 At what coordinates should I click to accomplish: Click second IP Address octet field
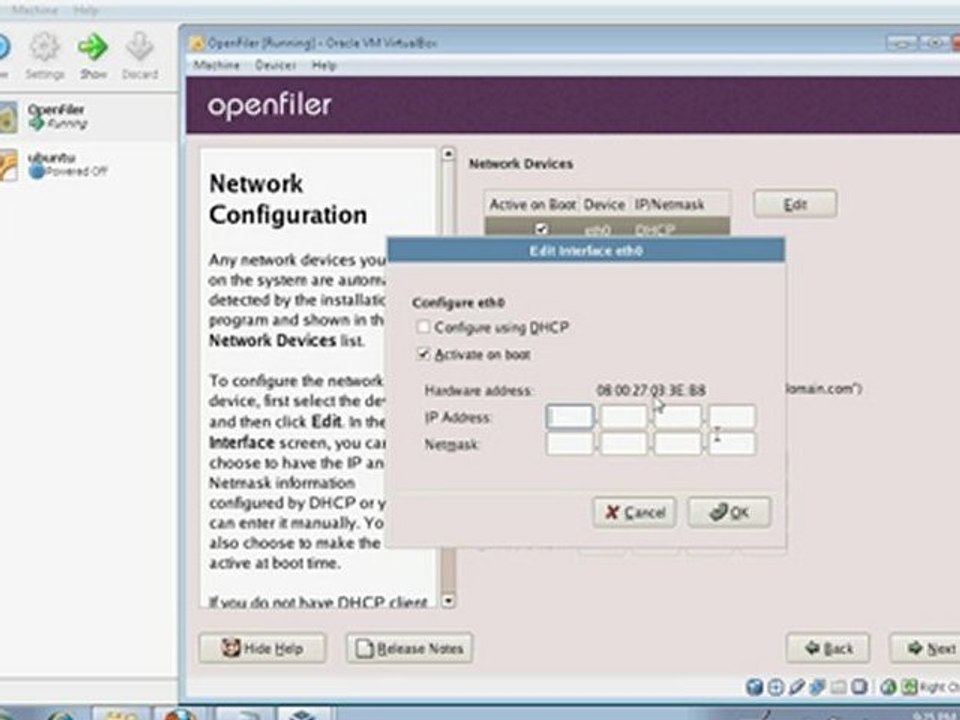pyautogui.click(x=623, y=417)
